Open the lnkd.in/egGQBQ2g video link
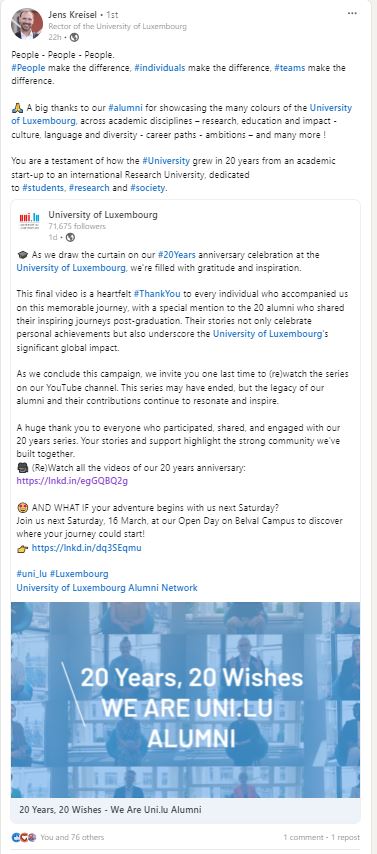Image resolution: width=377 pixels, height=854 pixels. [x=72, y=481]
